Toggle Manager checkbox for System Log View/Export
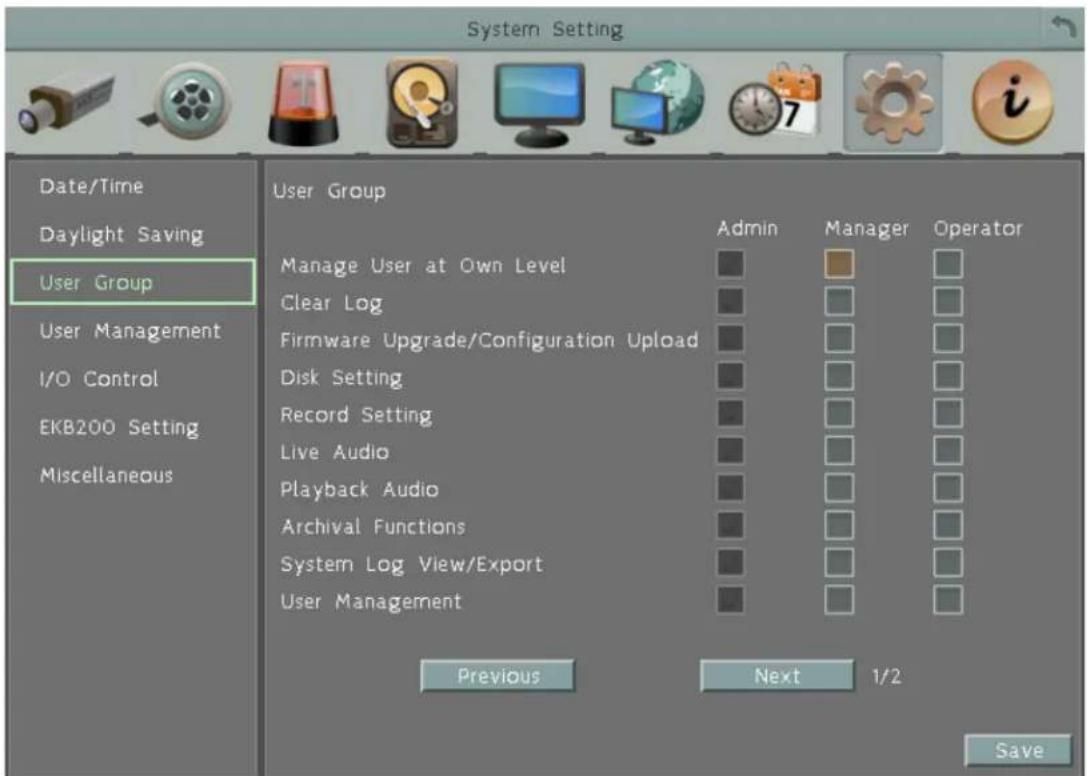This screenshot has height=776, width=1087. point(839,563)
